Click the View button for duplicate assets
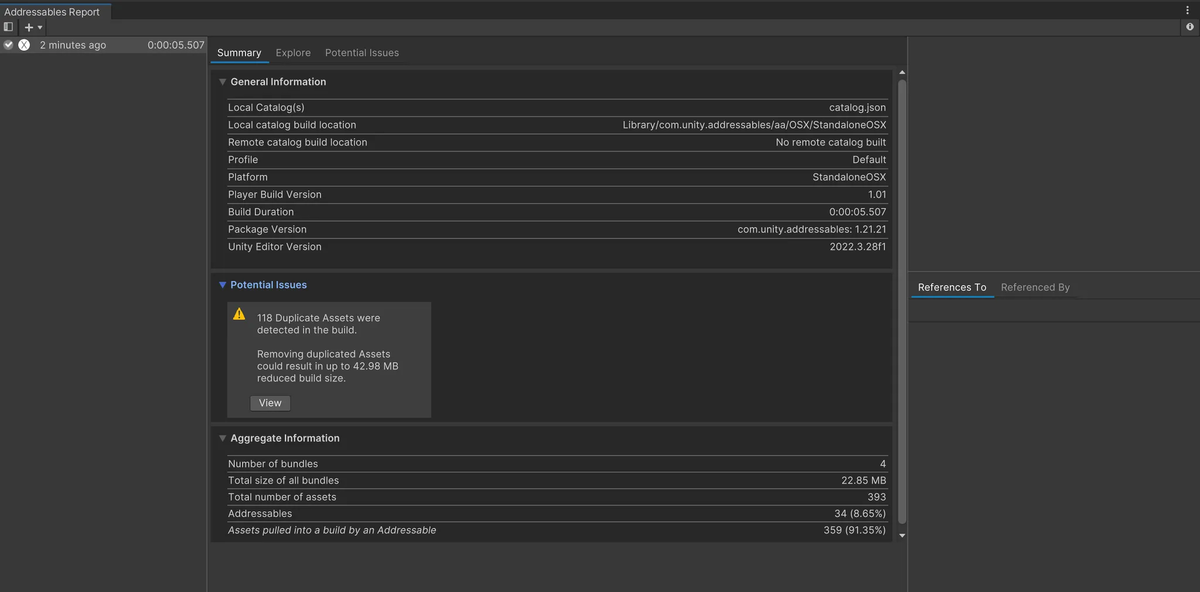Viewport: 1200px width, 592px height. click(x=270, y=403)
